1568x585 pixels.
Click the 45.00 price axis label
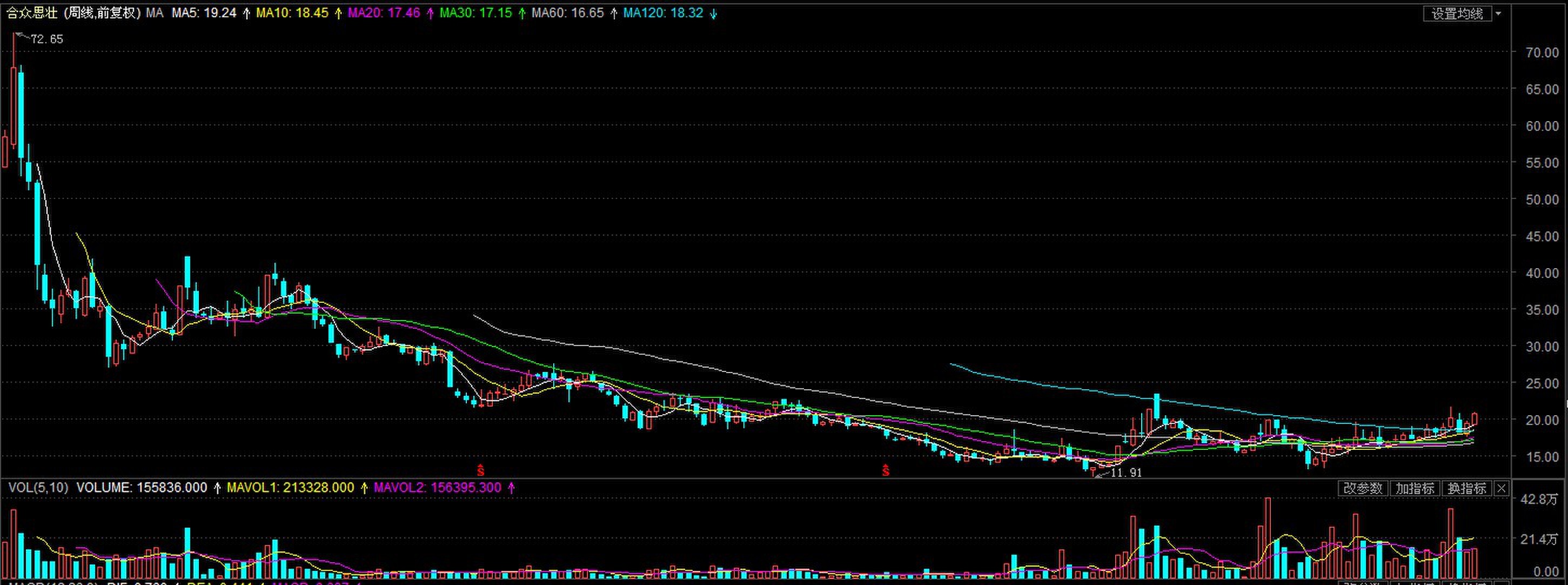point(1543,236)
